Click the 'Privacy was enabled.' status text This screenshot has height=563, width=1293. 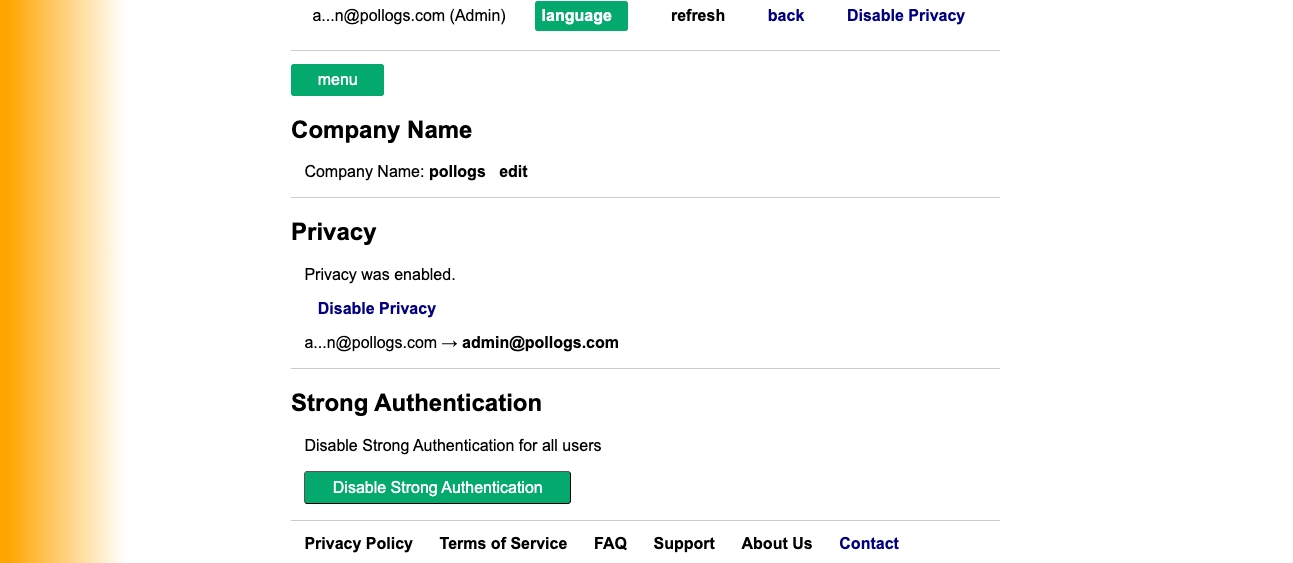380,274
